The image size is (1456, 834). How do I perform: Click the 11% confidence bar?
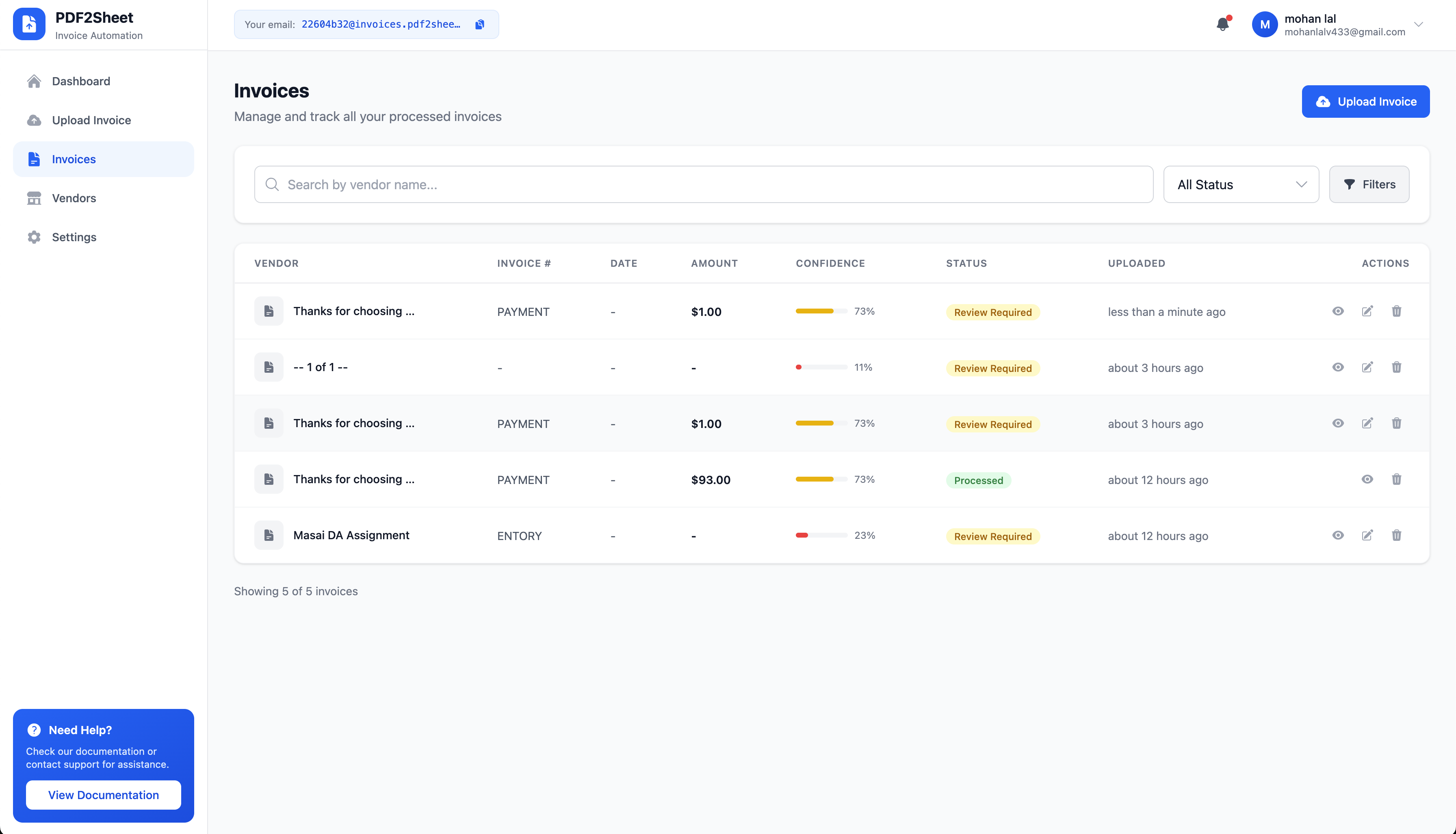[821, 367]
